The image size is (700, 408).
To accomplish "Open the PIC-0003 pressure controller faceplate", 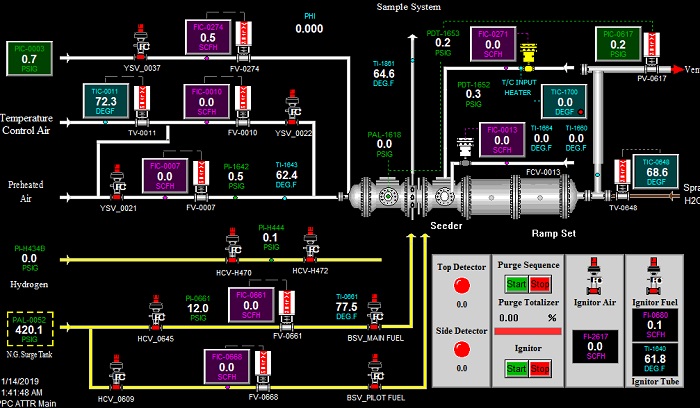I will 29,58.
